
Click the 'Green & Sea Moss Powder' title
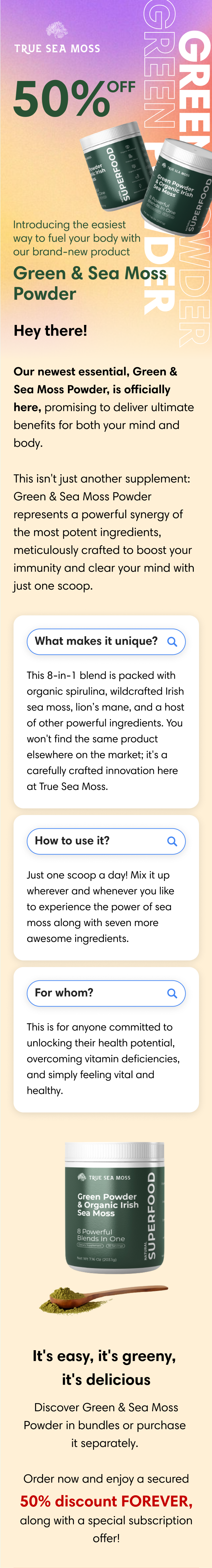[90, 284]
